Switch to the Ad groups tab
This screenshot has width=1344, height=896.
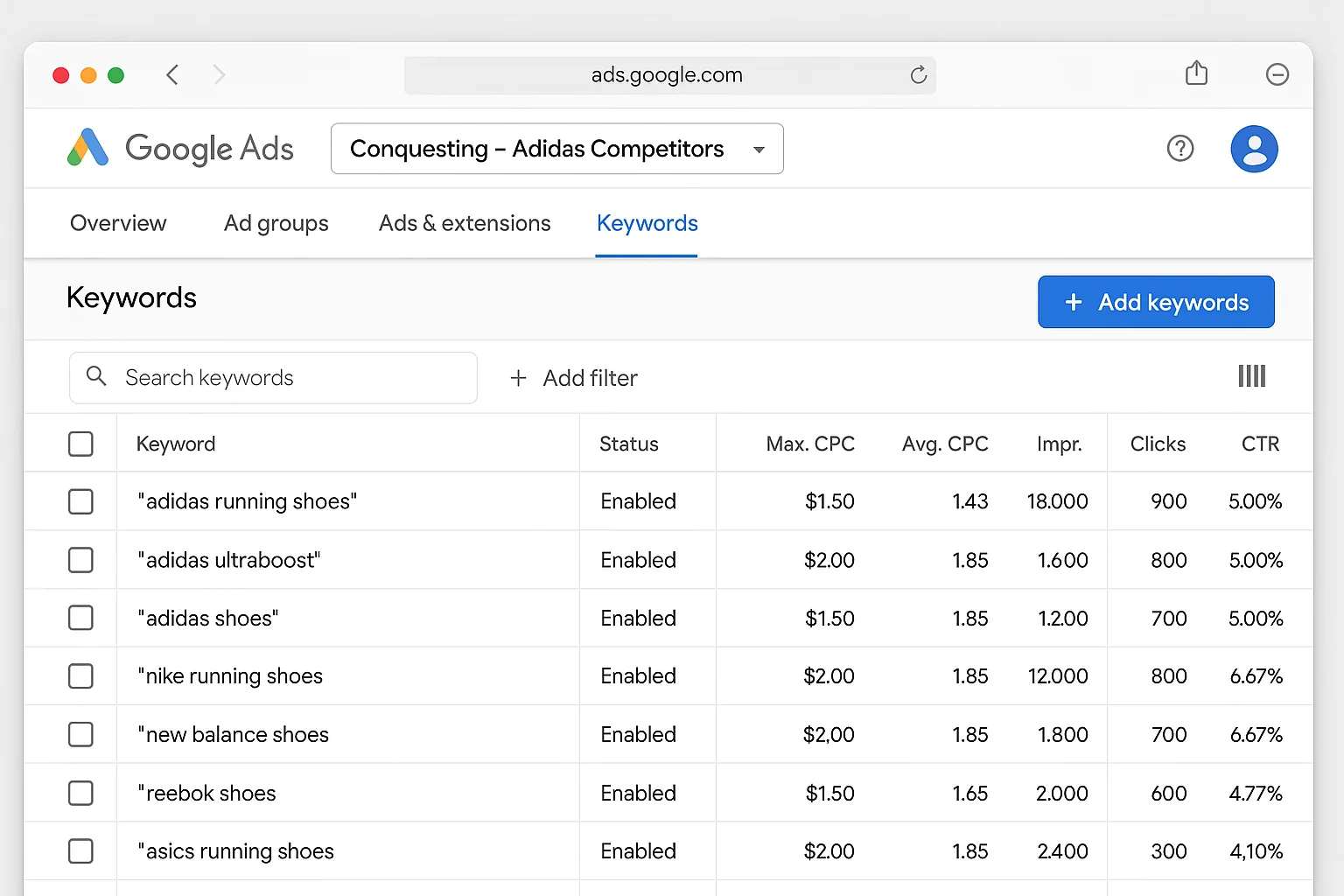click(x=276, y=223)
